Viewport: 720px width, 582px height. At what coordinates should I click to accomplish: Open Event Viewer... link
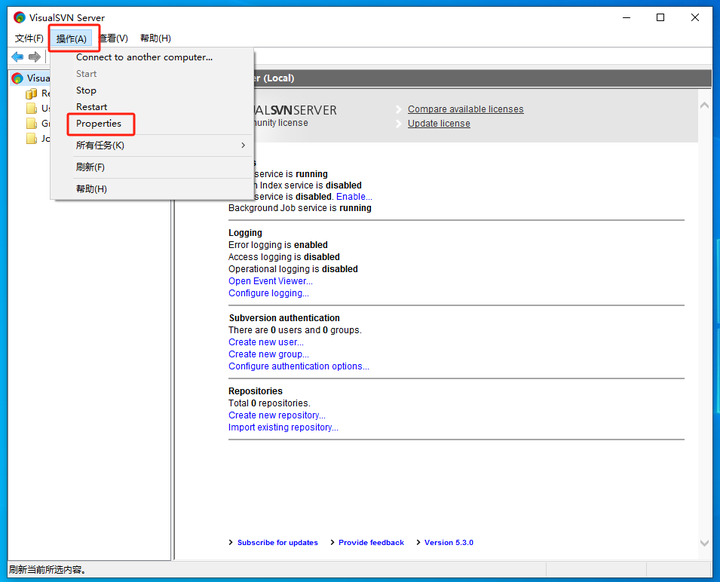(270, 281)
